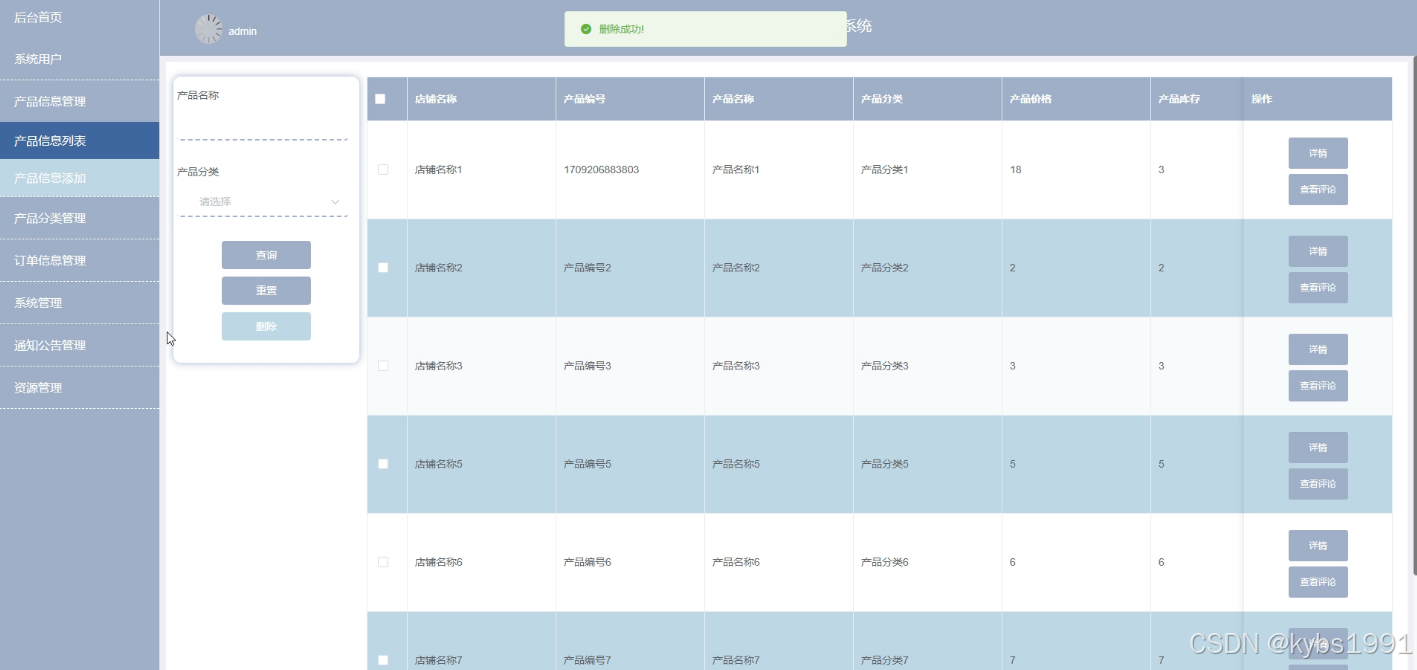Screen dimensions: 1417x670
Task: Click the green success check icon in notification
Action: [586, 29]
